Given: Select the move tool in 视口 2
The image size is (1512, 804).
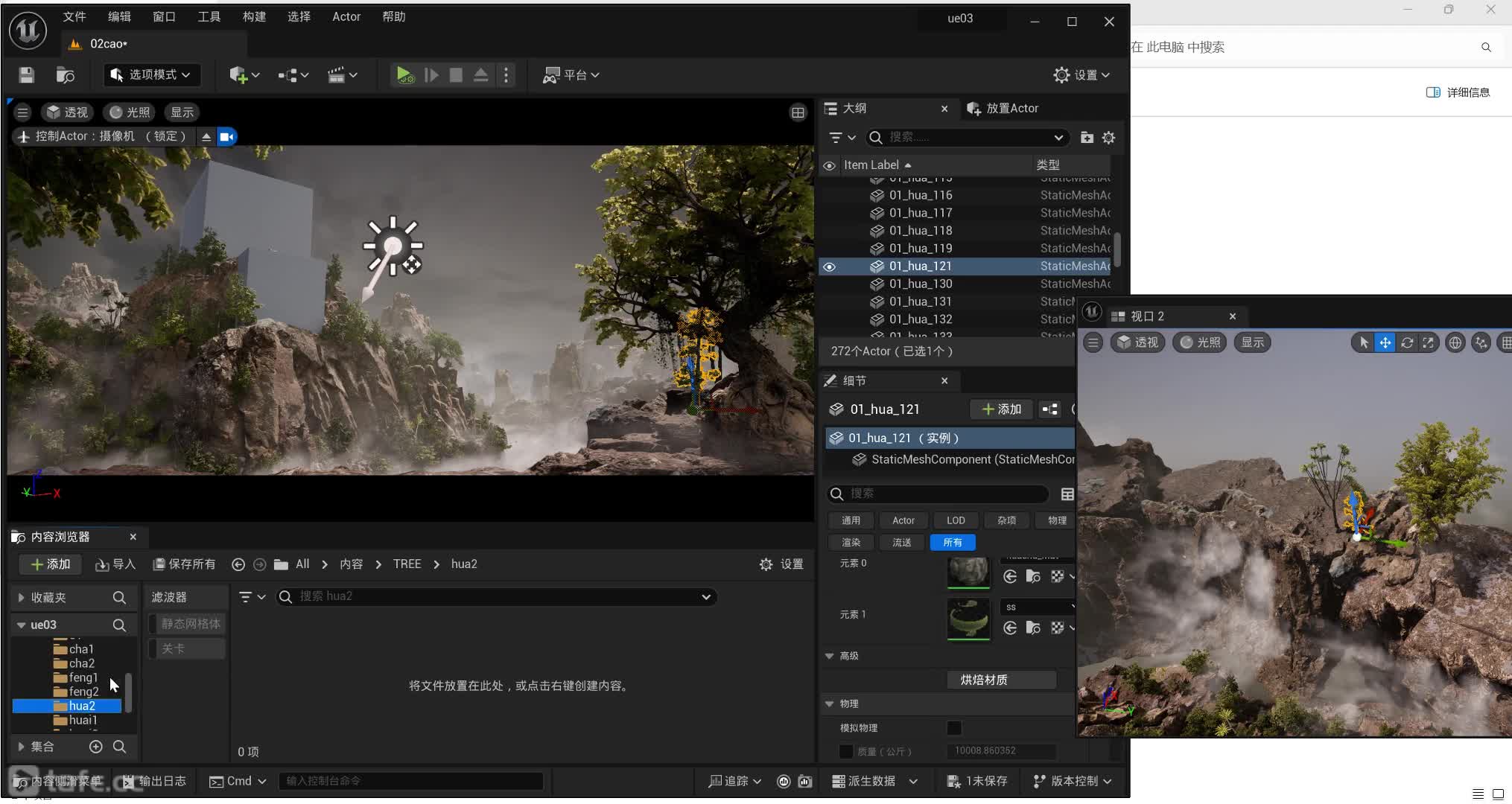Looking at the screenshot, I should (x=1385, y=342).
